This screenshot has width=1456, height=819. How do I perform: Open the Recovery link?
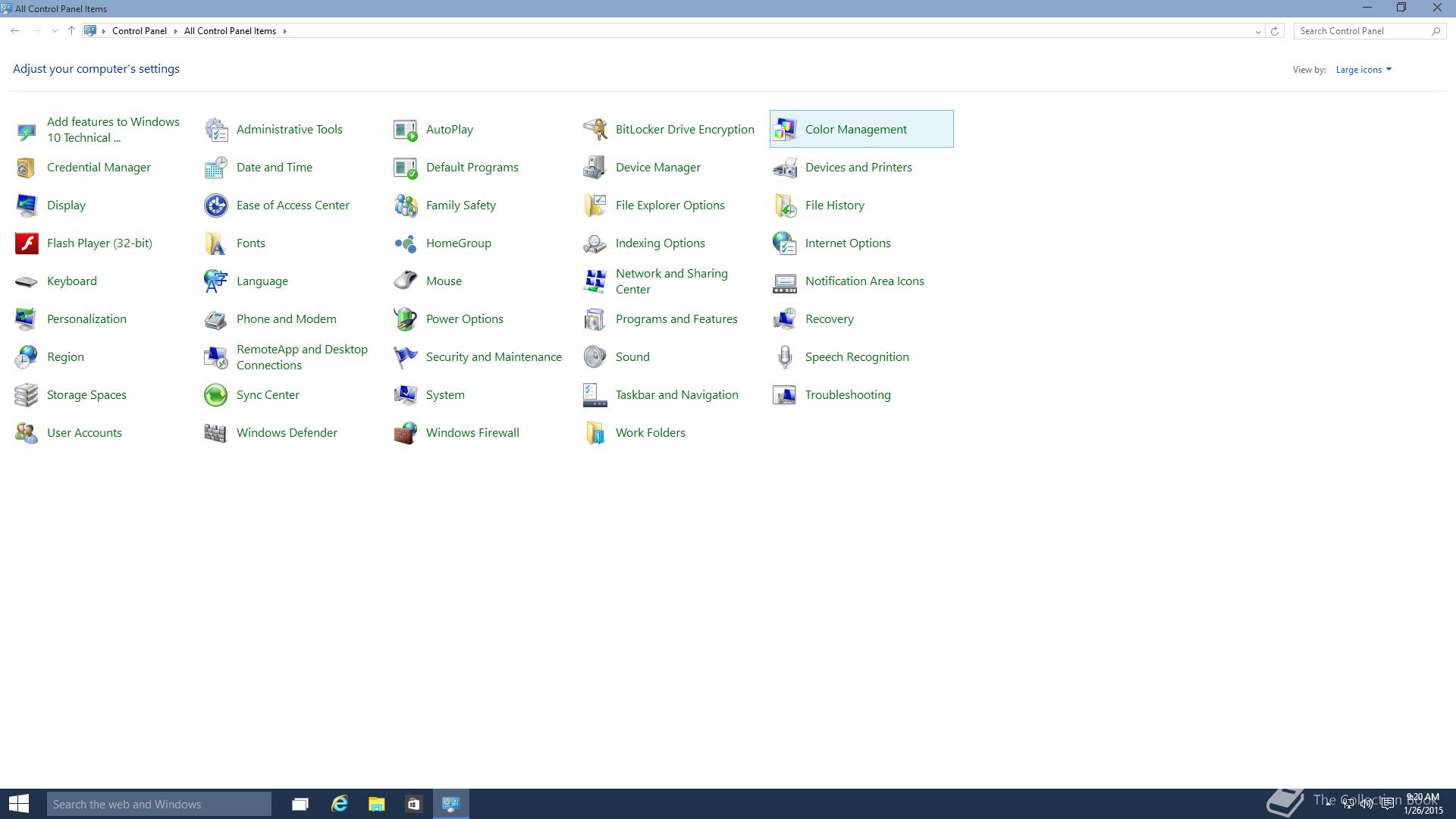point(829,319)
